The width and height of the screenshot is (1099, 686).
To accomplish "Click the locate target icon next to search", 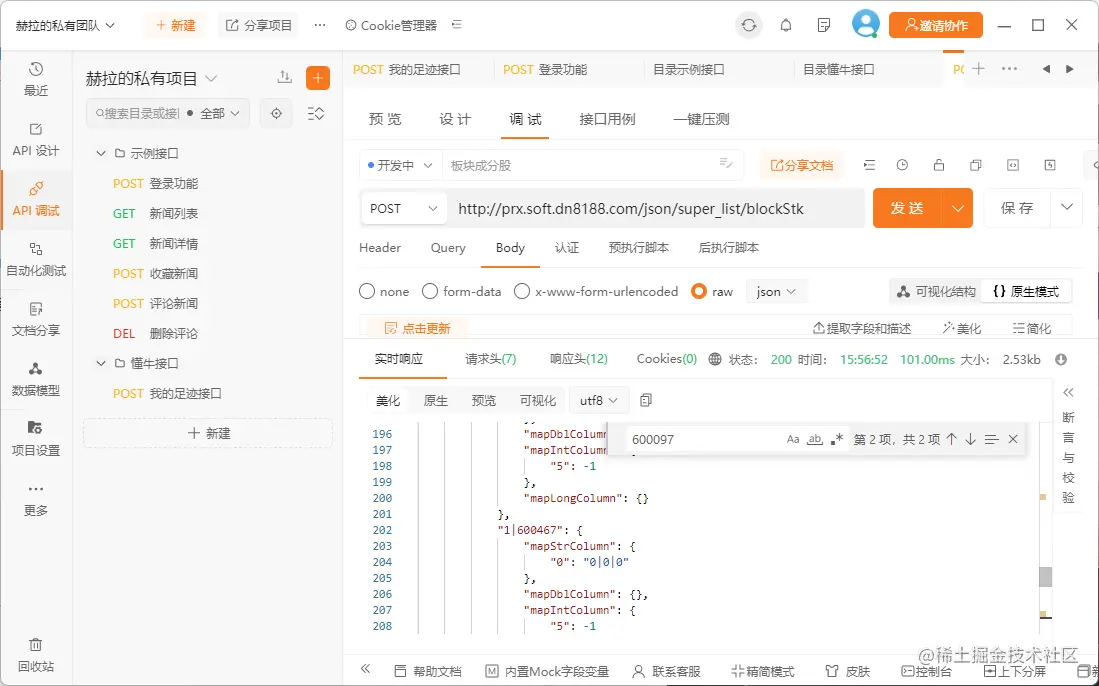I will pos(276,114).
